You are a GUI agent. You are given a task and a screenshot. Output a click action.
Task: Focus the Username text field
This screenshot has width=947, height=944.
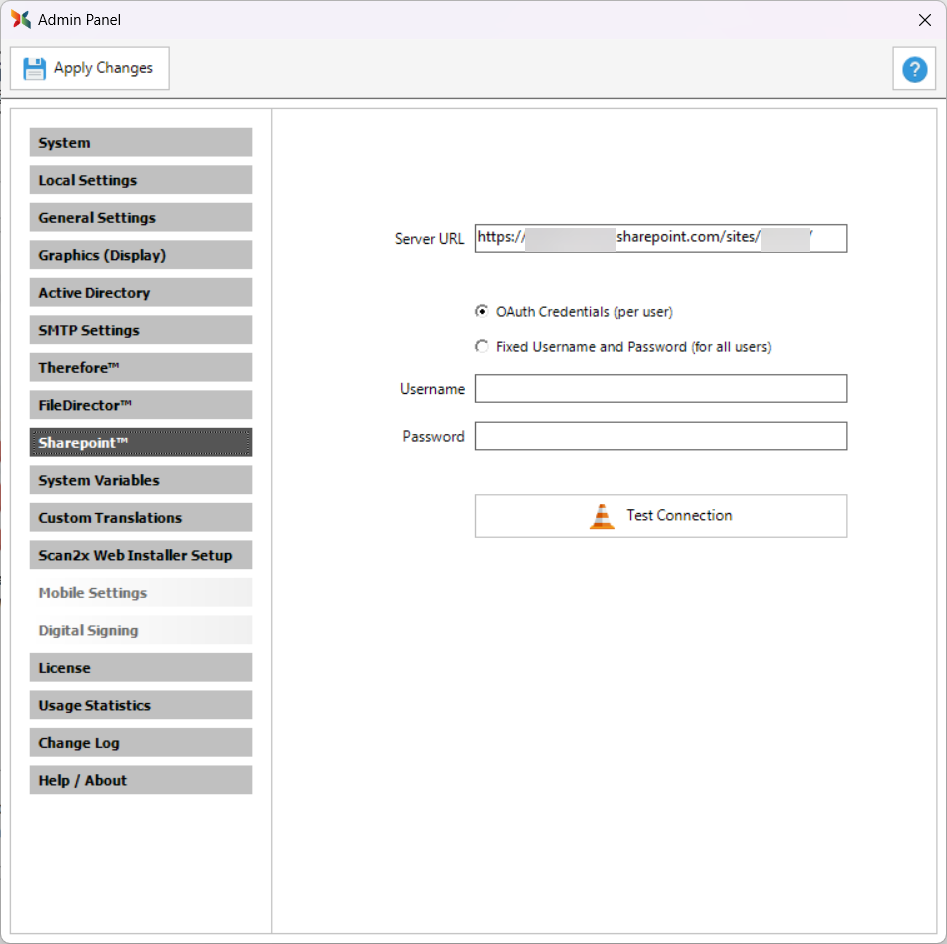pyautogui.click(x=660, y=389)
